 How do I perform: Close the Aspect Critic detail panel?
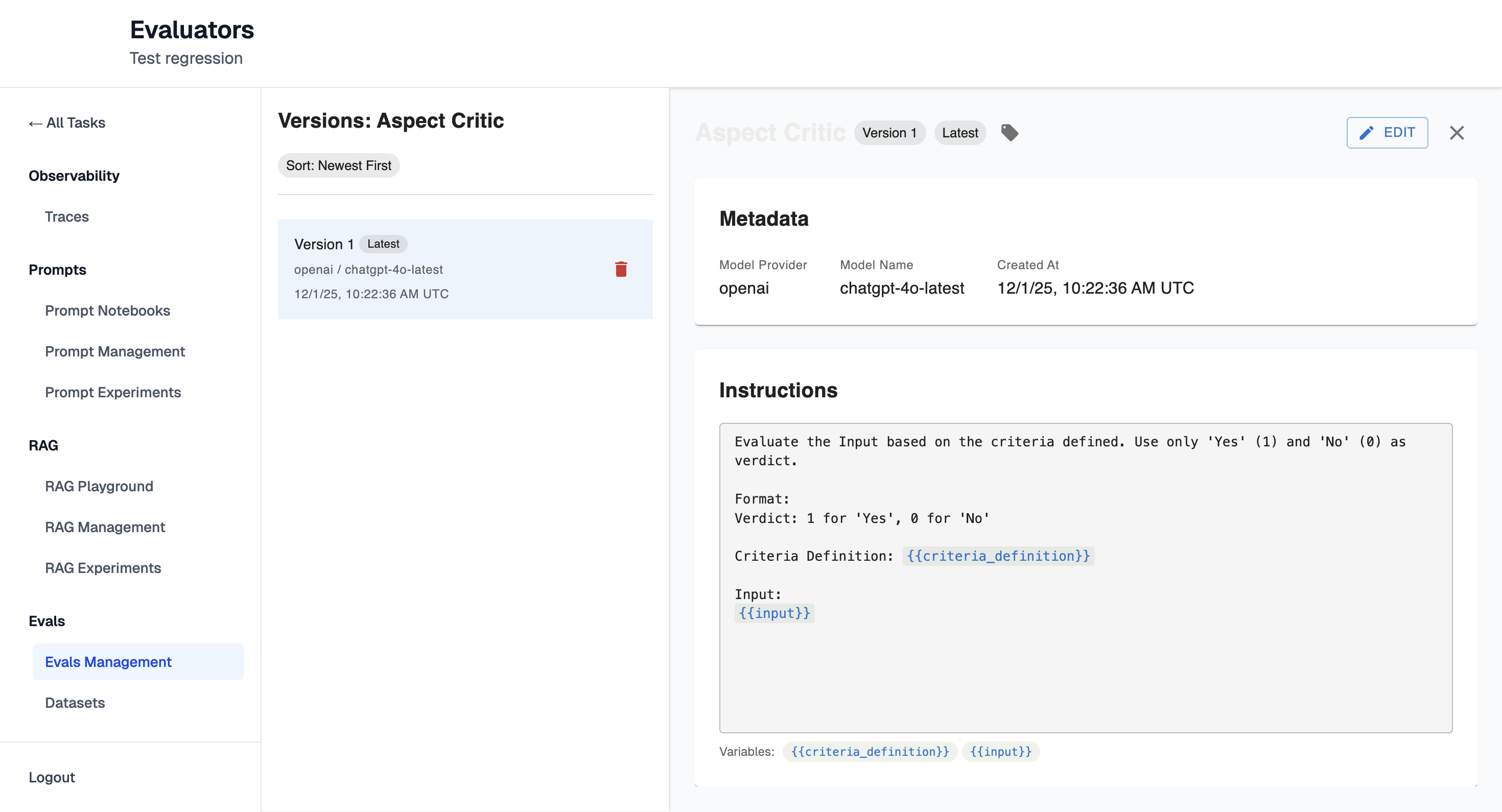(1457, 133)
